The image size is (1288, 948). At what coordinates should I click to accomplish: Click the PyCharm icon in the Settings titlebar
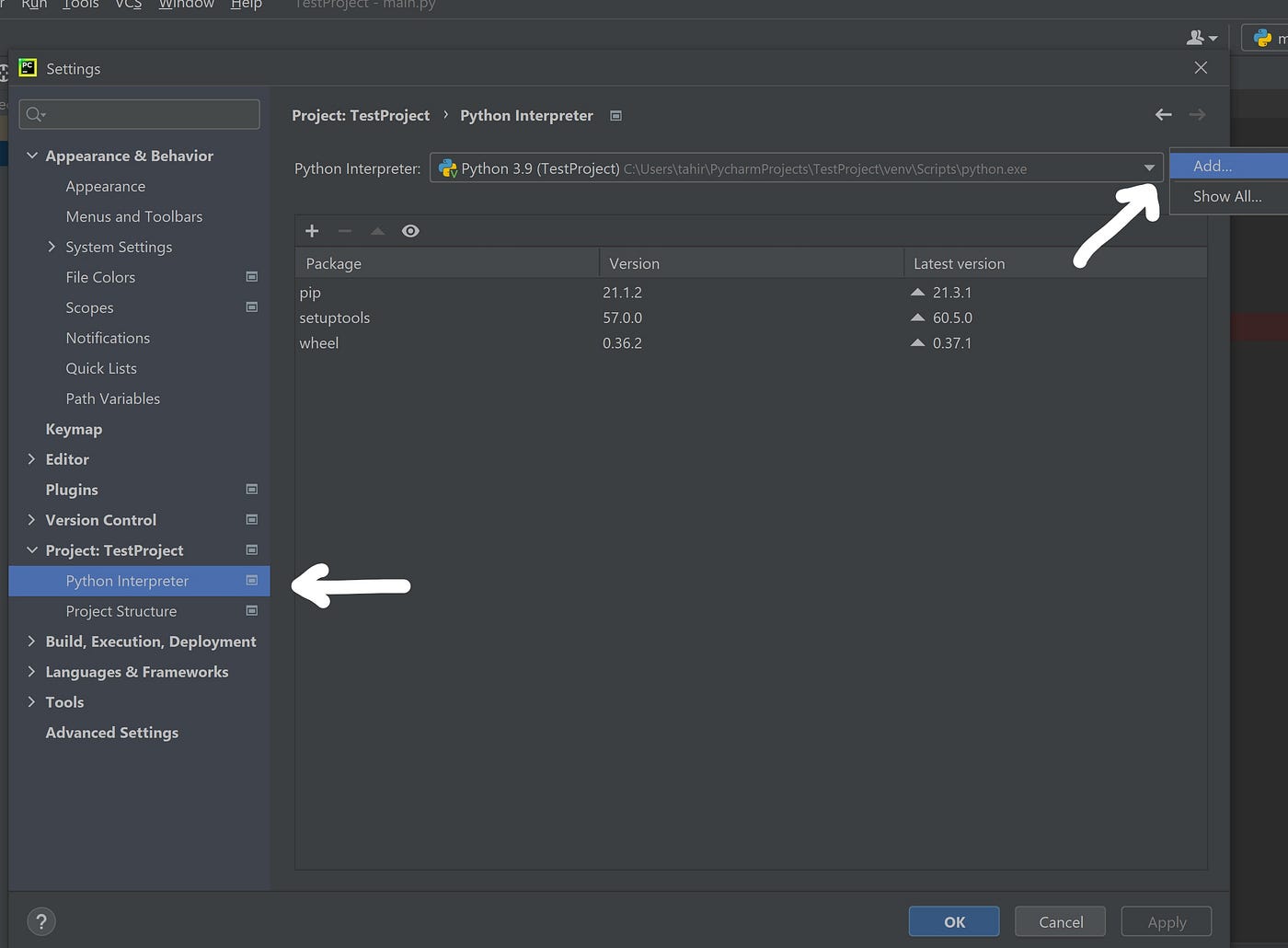pyautogui.click(x=27, y=67)
